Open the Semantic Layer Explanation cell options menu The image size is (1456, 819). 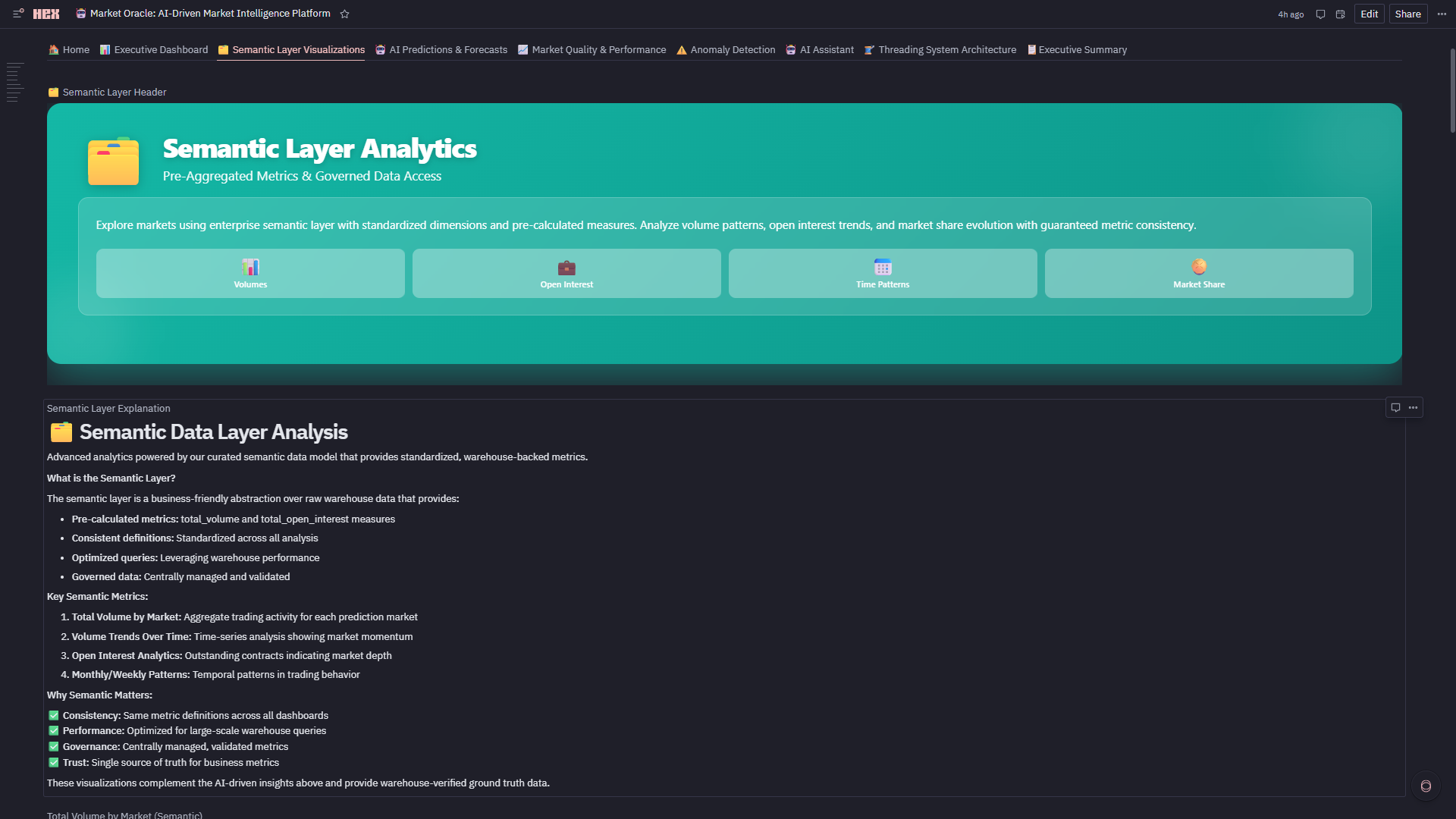[1413, 408]
